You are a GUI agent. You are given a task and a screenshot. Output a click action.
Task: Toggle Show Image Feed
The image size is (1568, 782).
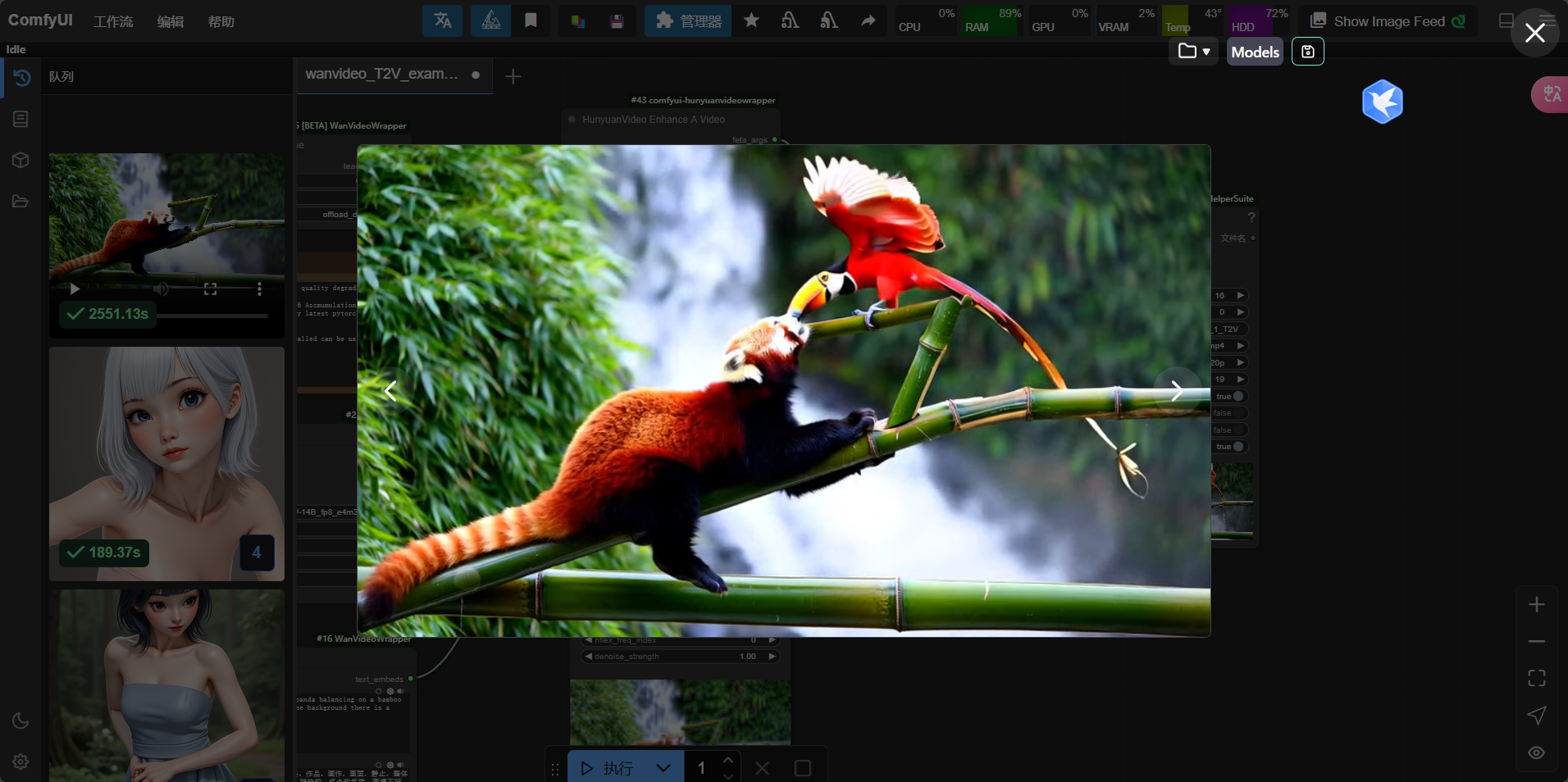(x=1388, y=21)
